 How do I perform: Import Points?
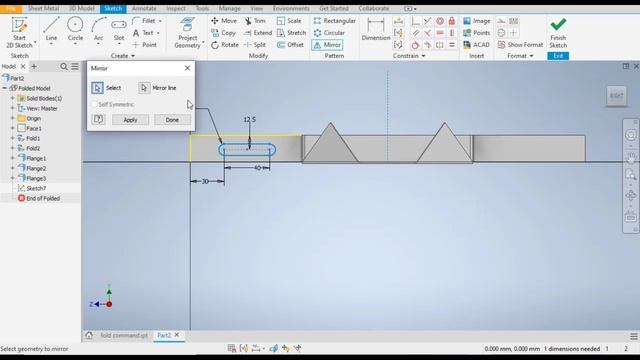coord(476,33)
